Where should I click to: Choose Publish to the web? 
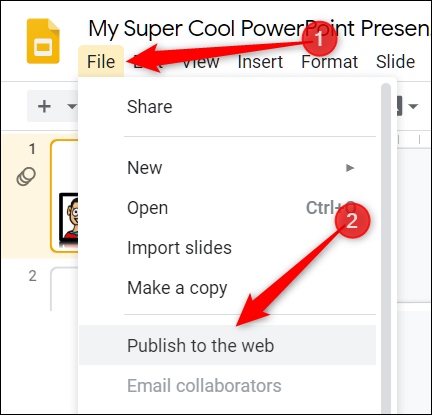pyautogui.click(x=228, y=345)
